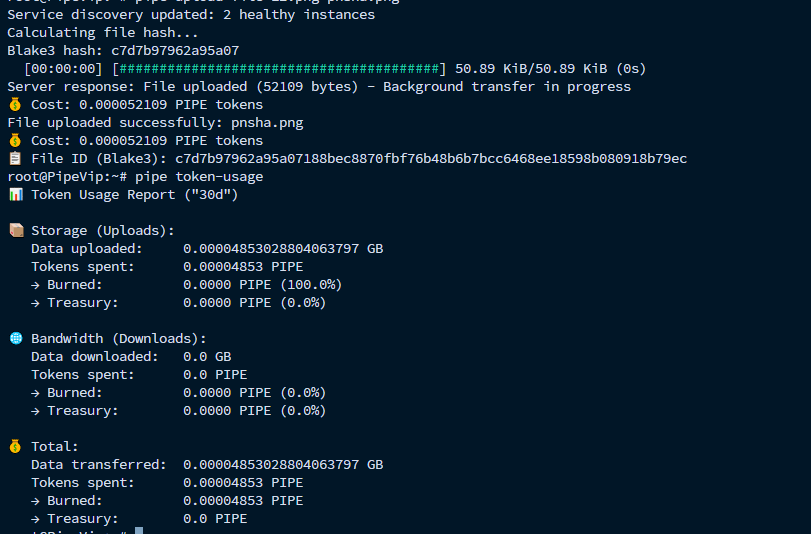Click the second "Cost: 0.000052109 PIPE tokens" line text
The height and width of the screenshot is (534, 811).
coord(147,141)
